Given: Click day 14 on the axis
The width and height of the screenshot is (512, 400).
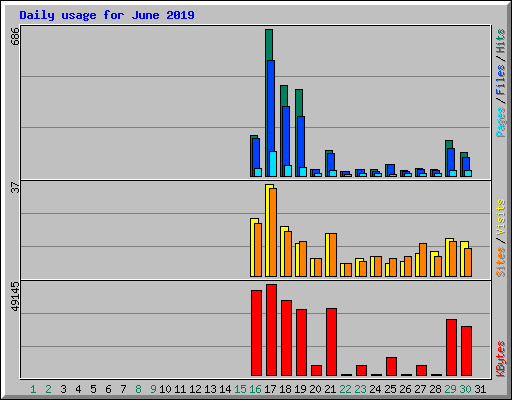Looking at the screenshot, I should (225, 389).
